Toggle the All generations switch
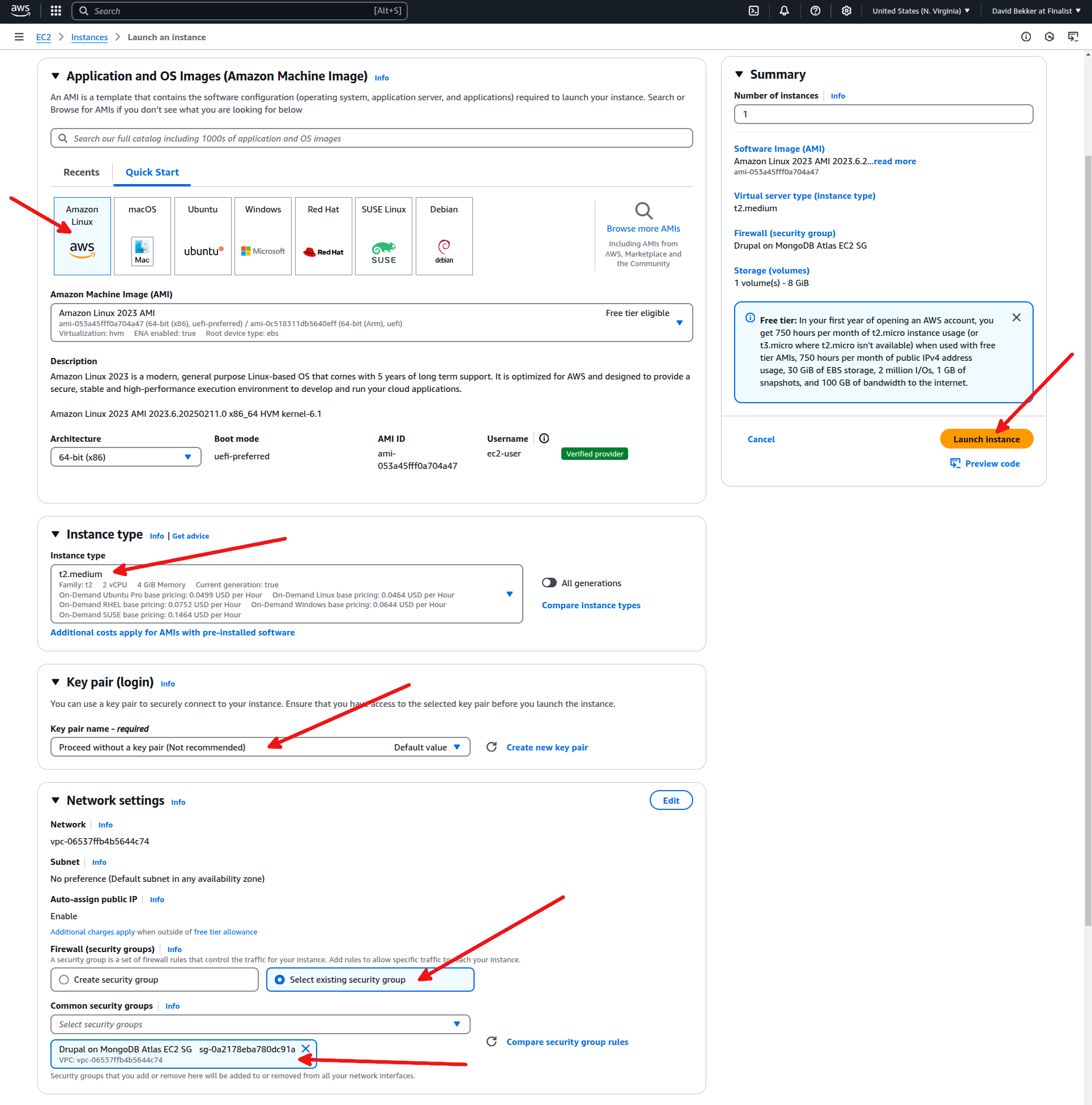The width and height of the screenshot is (1092, 1105). click(549, 583)
